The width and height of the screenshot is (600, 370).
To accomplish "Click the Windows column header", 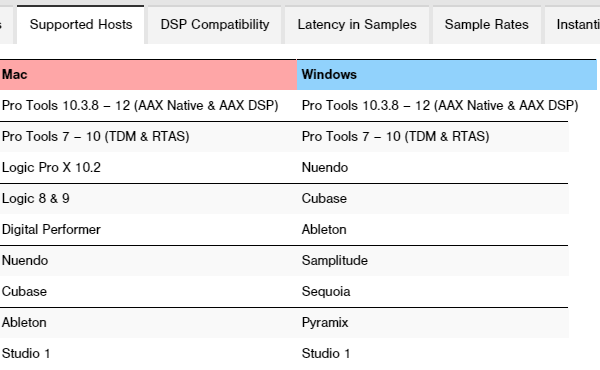I will 447,75.
